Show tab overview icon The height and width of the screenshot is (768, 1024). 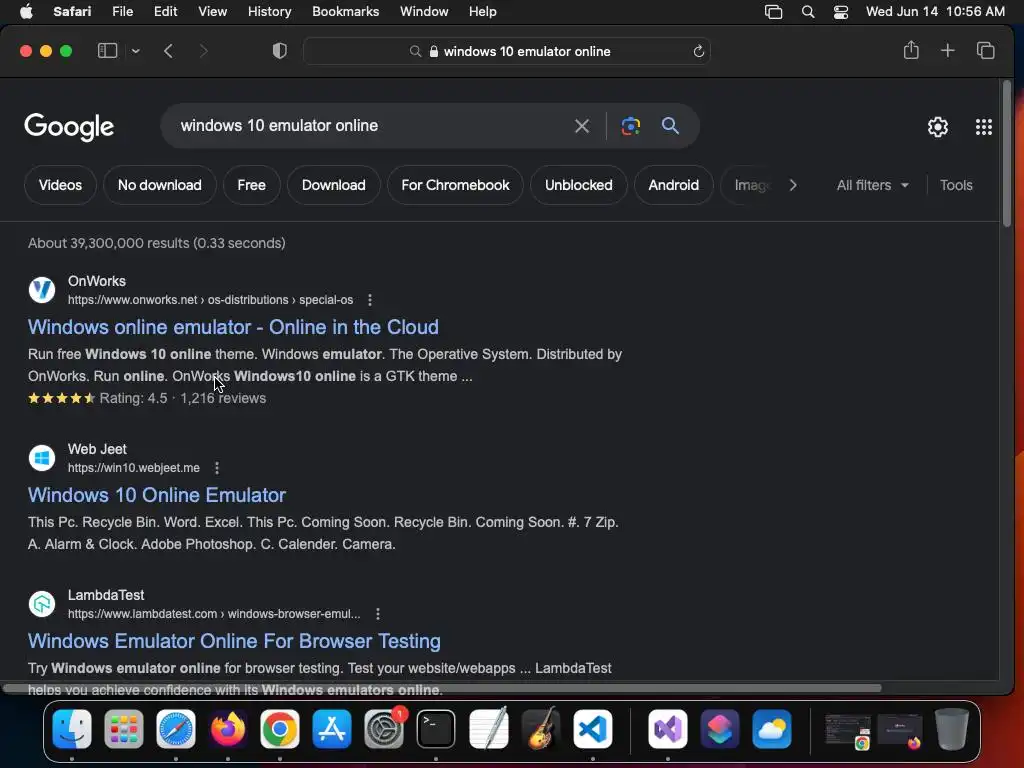pos(985,50)
